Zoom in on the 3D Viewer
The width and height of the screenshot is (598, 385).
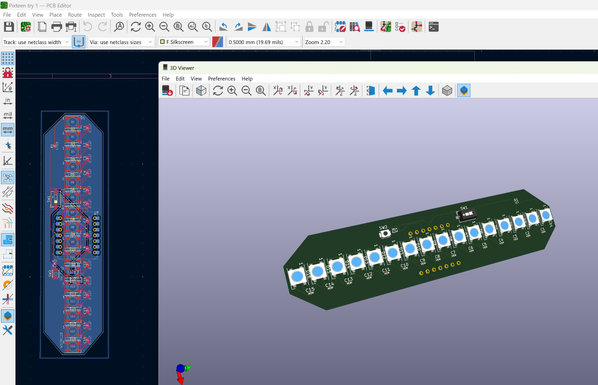(x=232, y=91)
